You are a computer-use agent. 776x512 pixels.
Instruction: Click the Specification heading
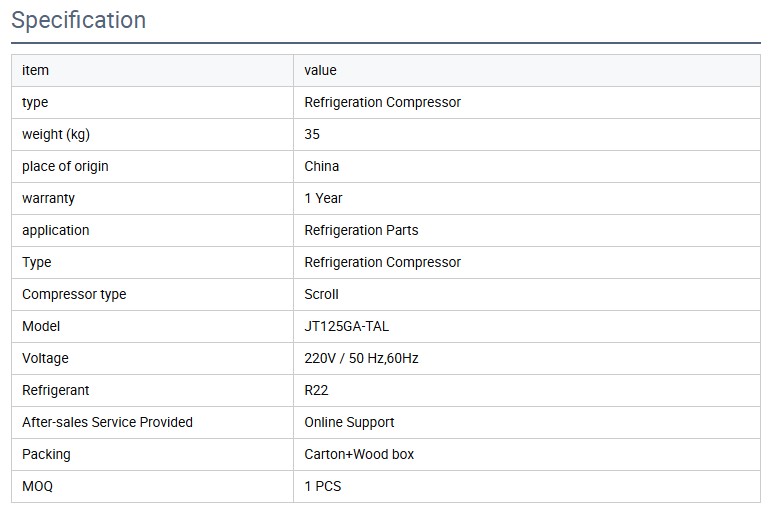click(x=78, y=20)
